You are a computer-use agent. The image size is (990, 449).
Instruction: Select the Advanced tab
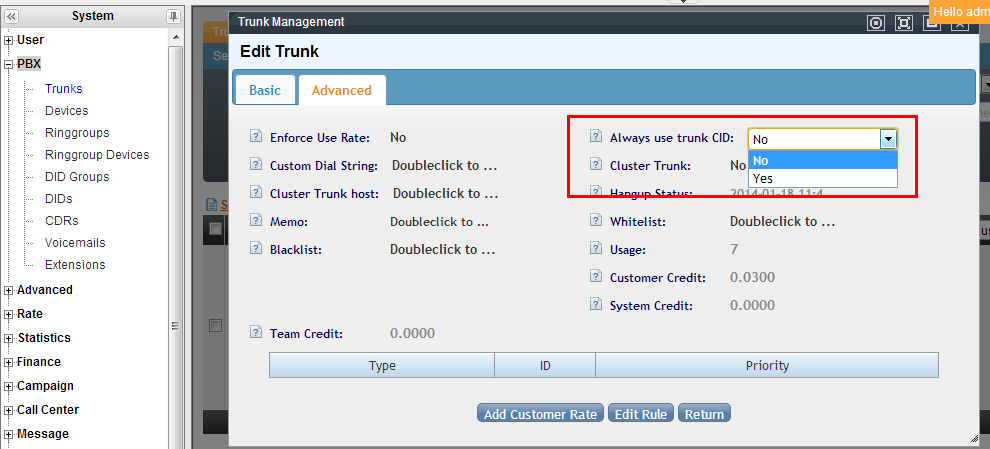(x=342, y=90)
